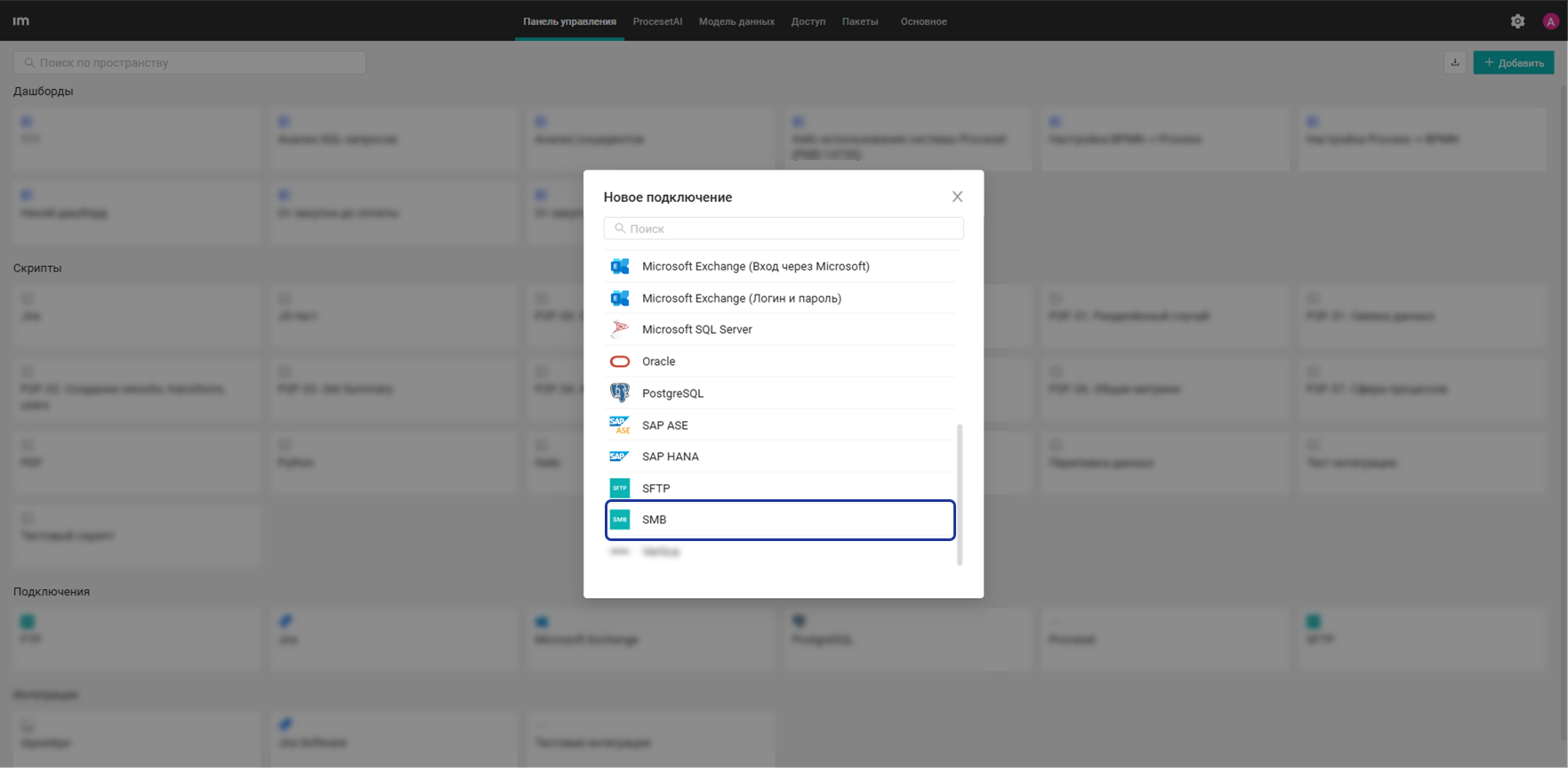Click the download icon button
The width and height of the screenshot is (1568, 768).
(x=1455, y=62)
